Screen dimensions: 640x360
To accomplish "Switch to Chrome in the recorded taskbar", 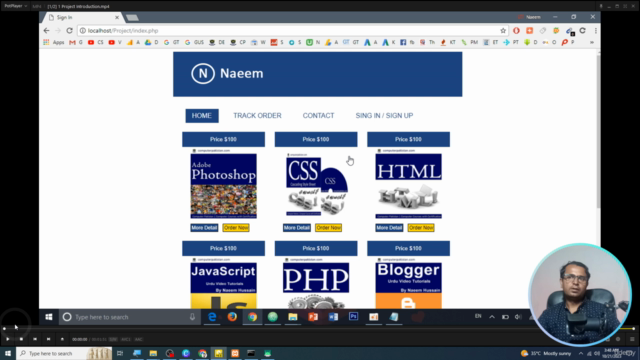I will (x=252, y=317).
